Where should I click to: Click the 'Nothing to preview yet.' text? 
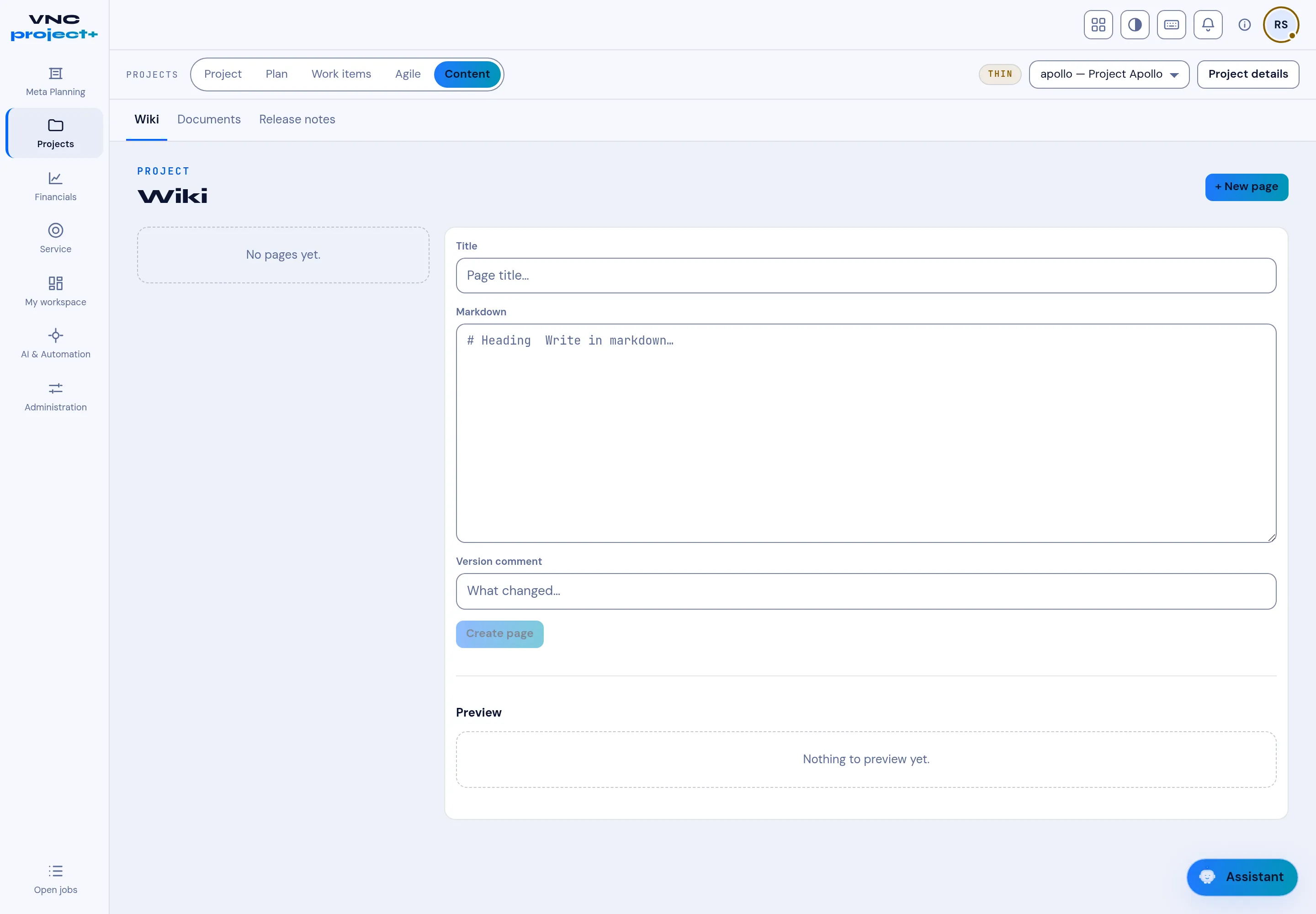click(866, 760)
